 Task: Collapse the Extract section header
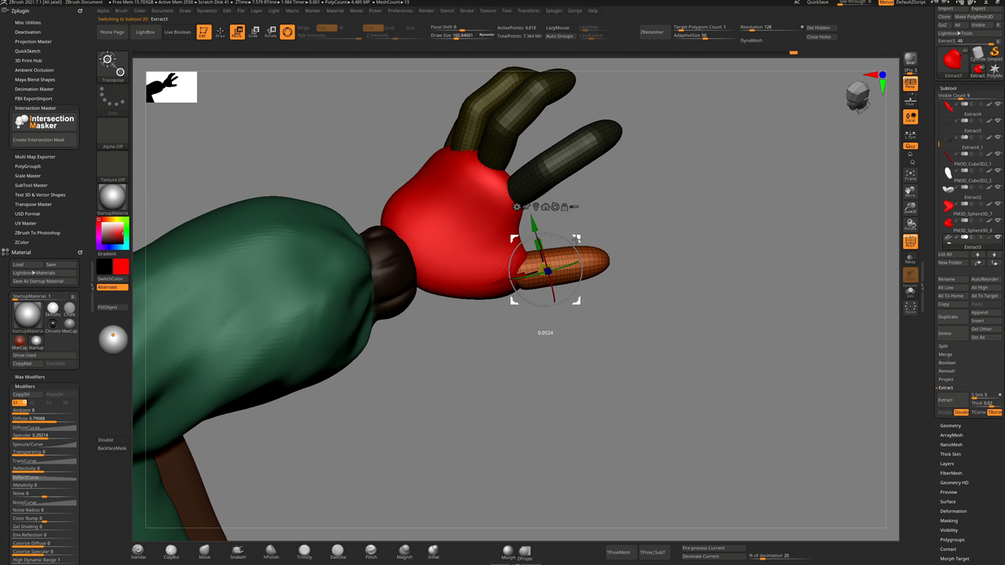[946, 388]
